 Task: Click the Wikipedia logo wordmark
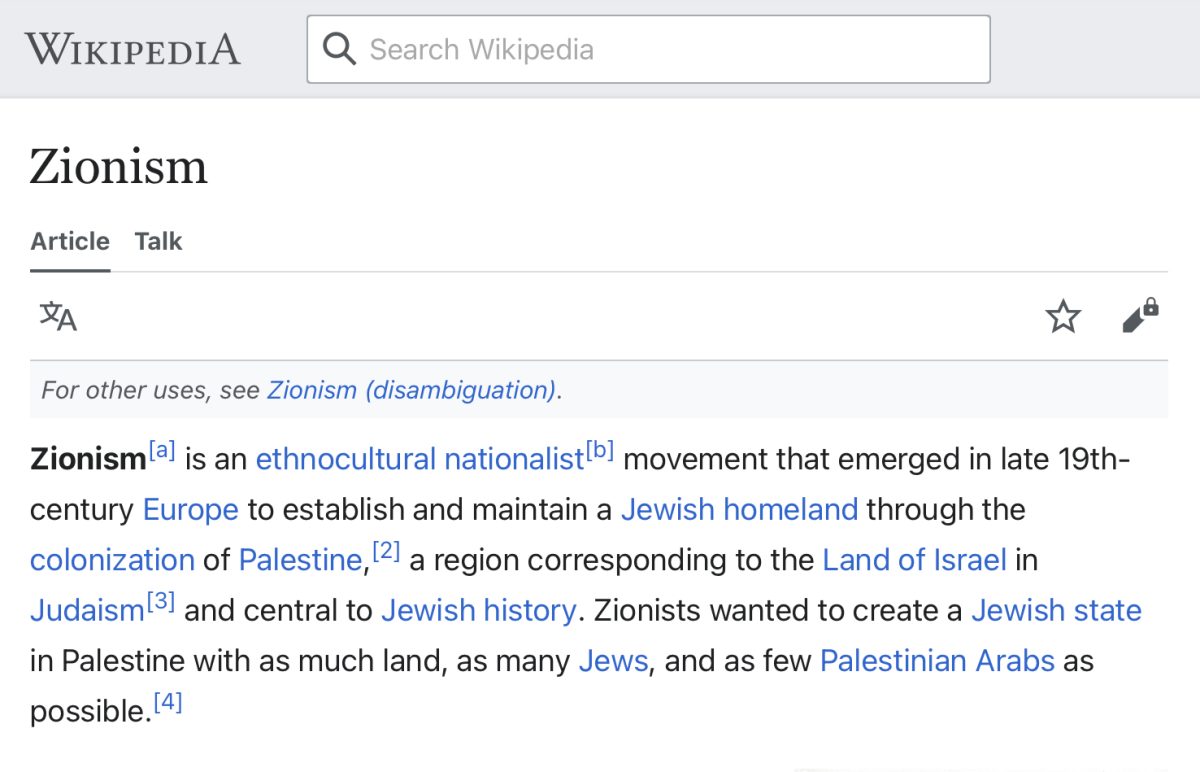tap(133, 49)
